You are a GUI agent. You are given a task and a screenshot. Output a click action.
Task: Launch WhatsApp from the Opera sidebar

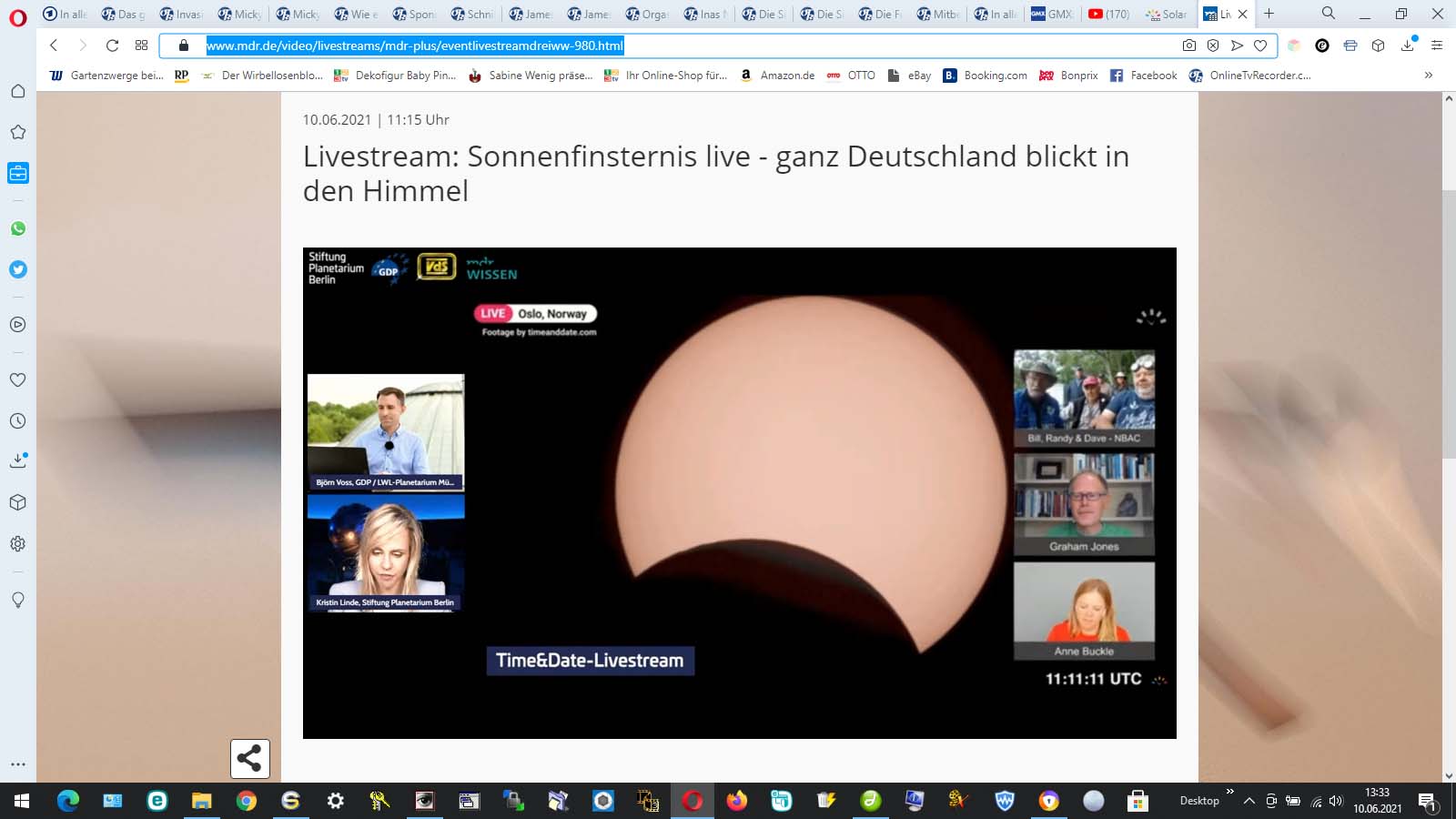[x=17, y=228]
